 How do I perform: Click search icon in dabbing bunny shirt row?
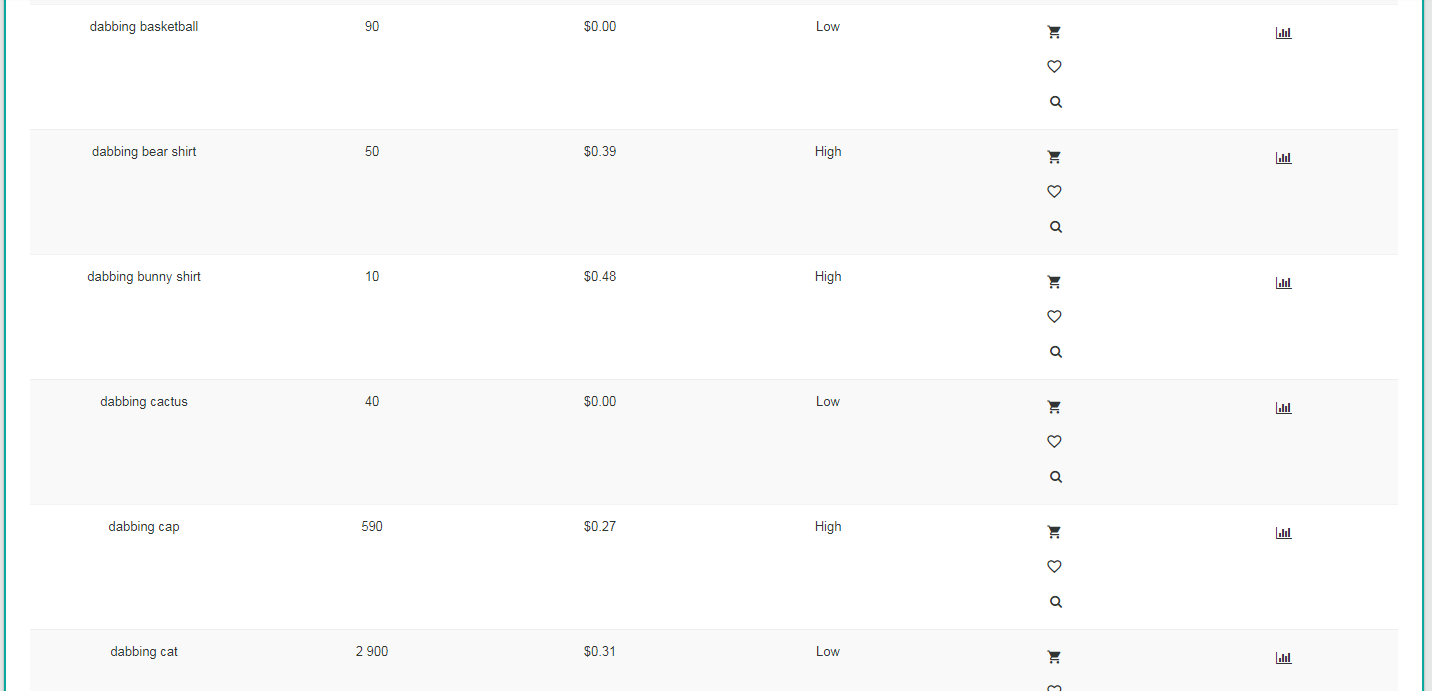tap(1055, 352)
